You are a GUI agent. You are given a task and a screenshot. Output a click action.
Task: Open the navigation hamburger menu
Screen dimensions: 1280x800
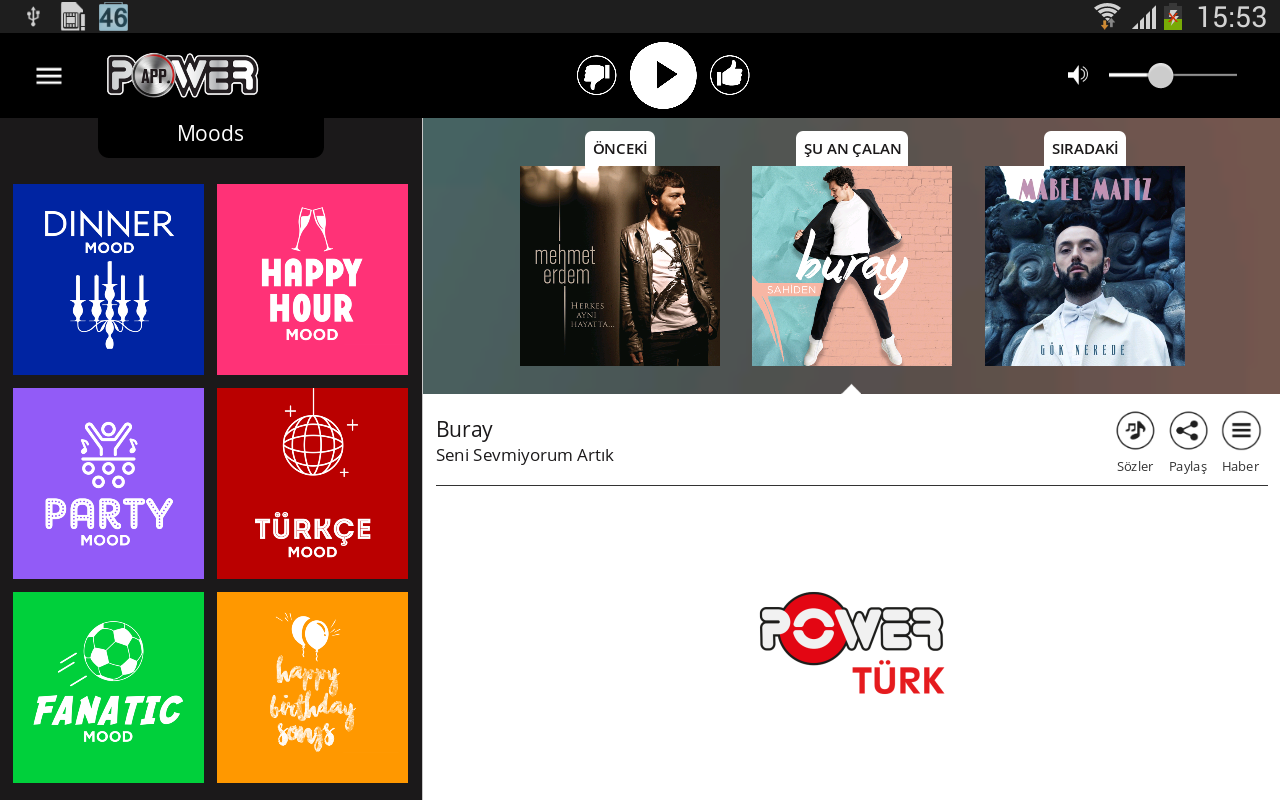48,74
